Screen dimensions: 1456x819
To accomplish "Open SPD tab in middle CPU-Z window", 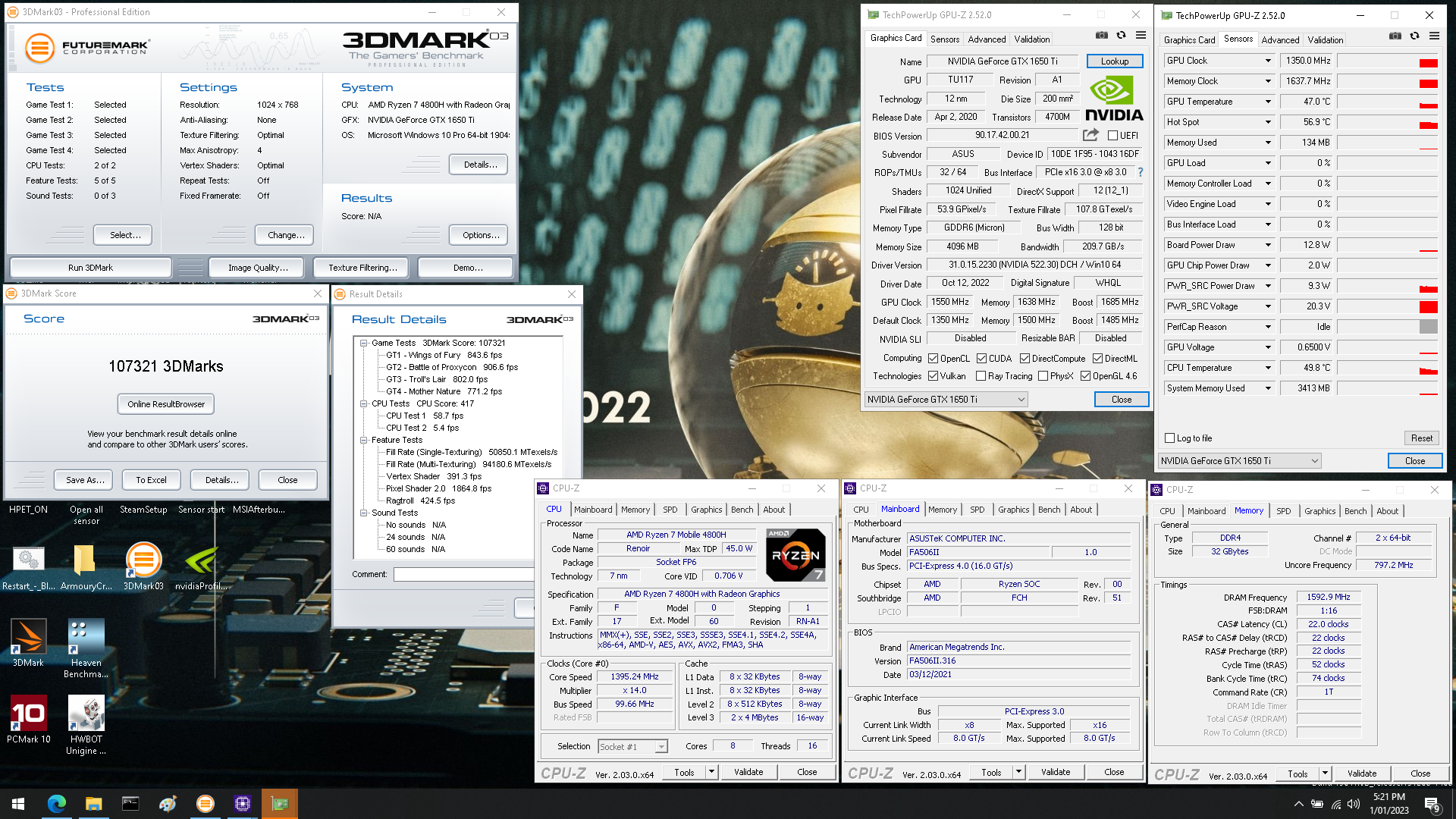I will point(977,510).
